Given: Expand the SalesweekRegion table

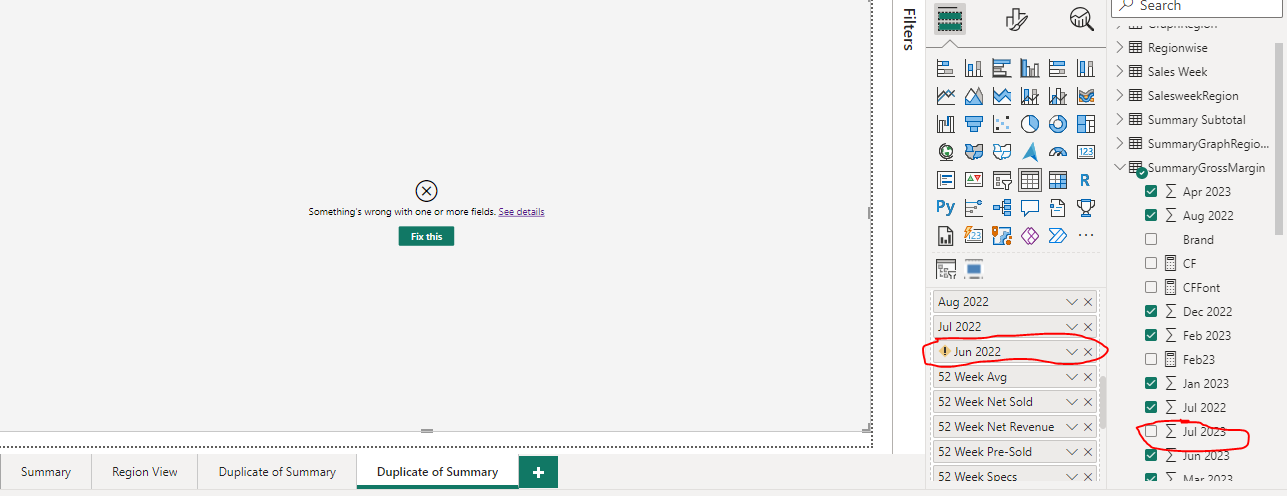Looking at the screenshot, I should pos(1120,95).
